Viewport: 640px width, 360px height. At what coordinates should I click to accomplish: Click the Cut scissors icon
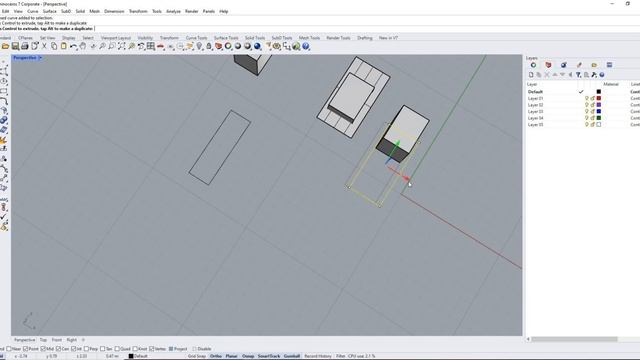(44, 47)
